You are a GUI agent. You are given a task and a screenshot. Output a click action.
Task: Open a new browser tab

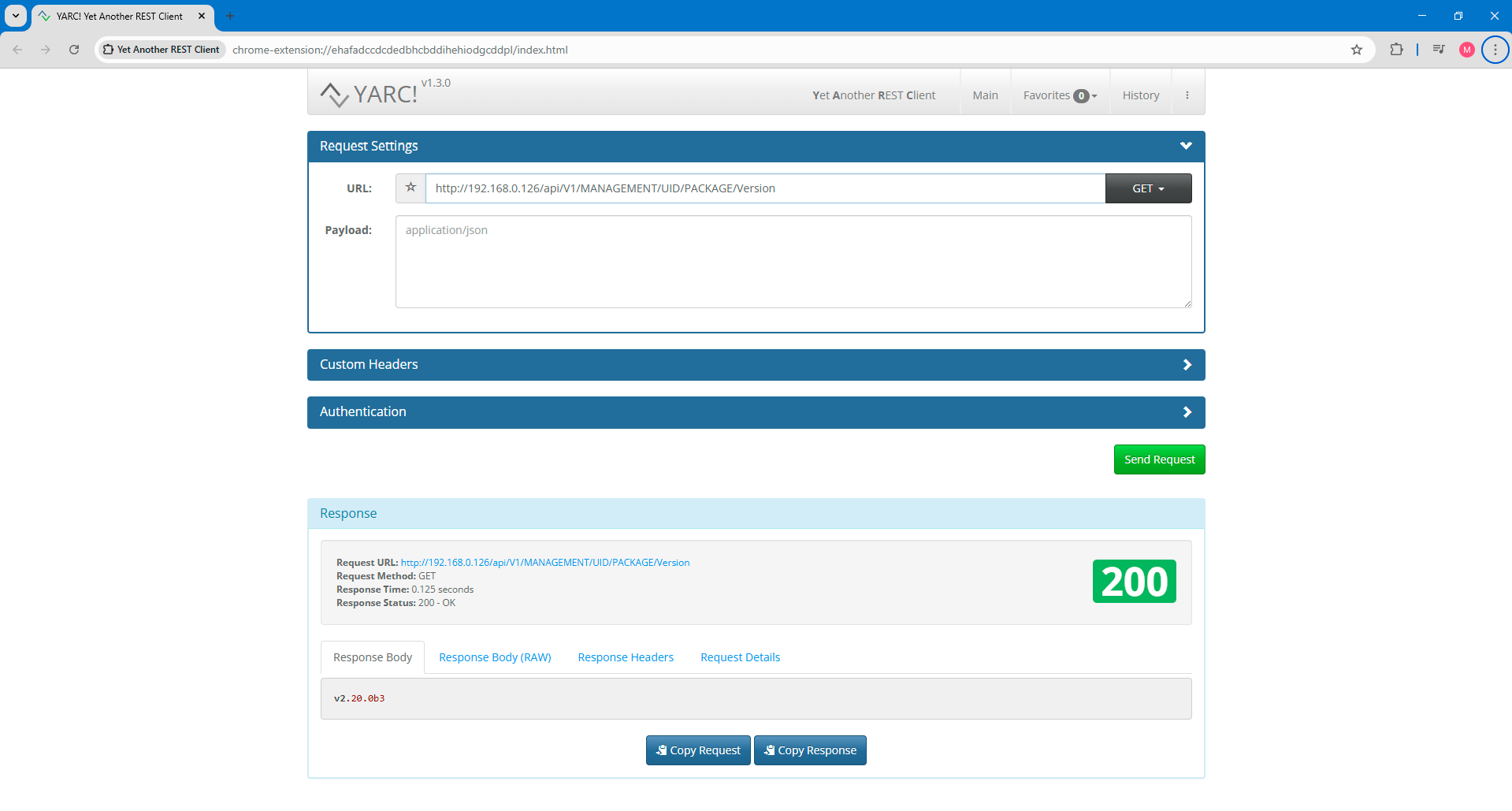(230, 16)
